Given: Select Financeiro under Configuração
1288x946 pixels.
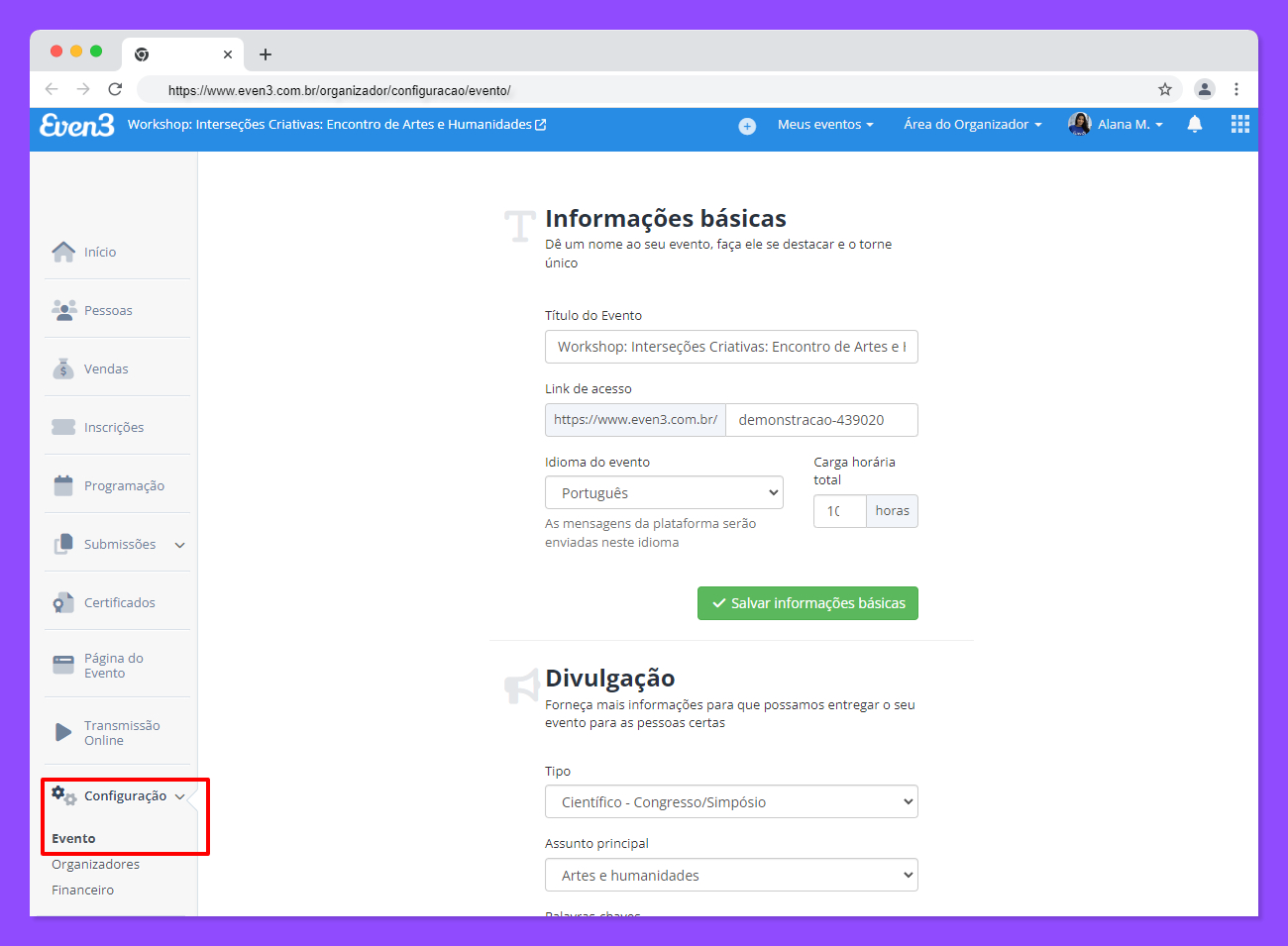Looking at the screenshot, I should tap(83, 891).
